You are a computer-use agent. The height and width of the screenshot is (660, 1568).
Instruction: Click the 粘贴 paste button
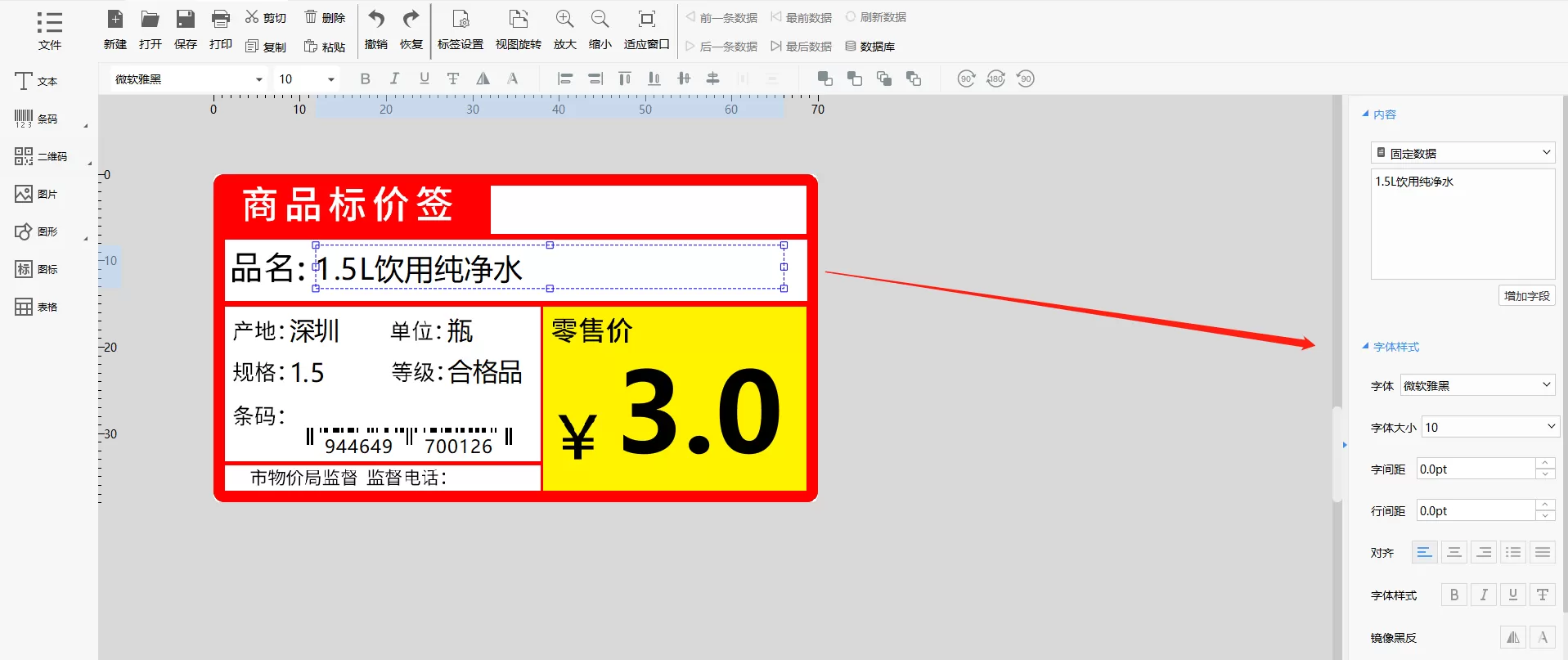(x=325, y=47)
